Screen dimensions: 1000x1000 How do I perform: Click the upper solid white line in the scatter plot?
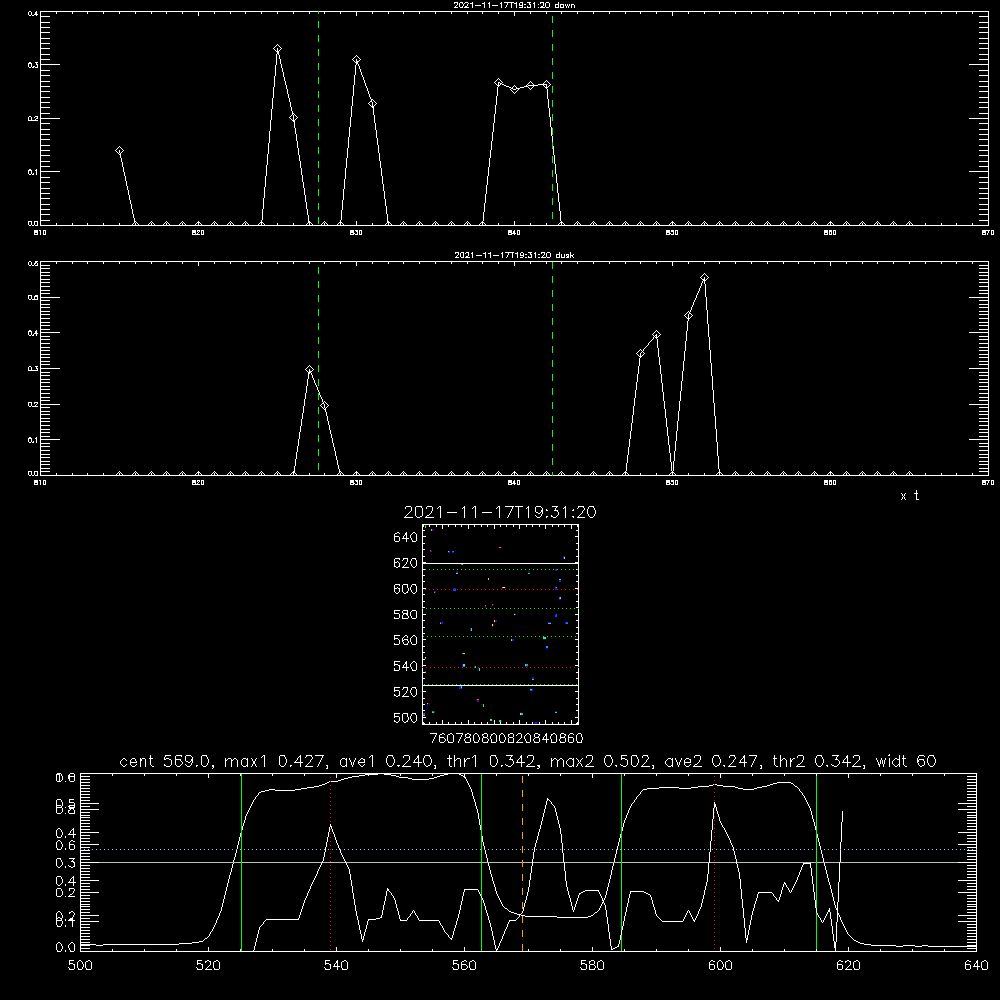click(x=500, y=563)
